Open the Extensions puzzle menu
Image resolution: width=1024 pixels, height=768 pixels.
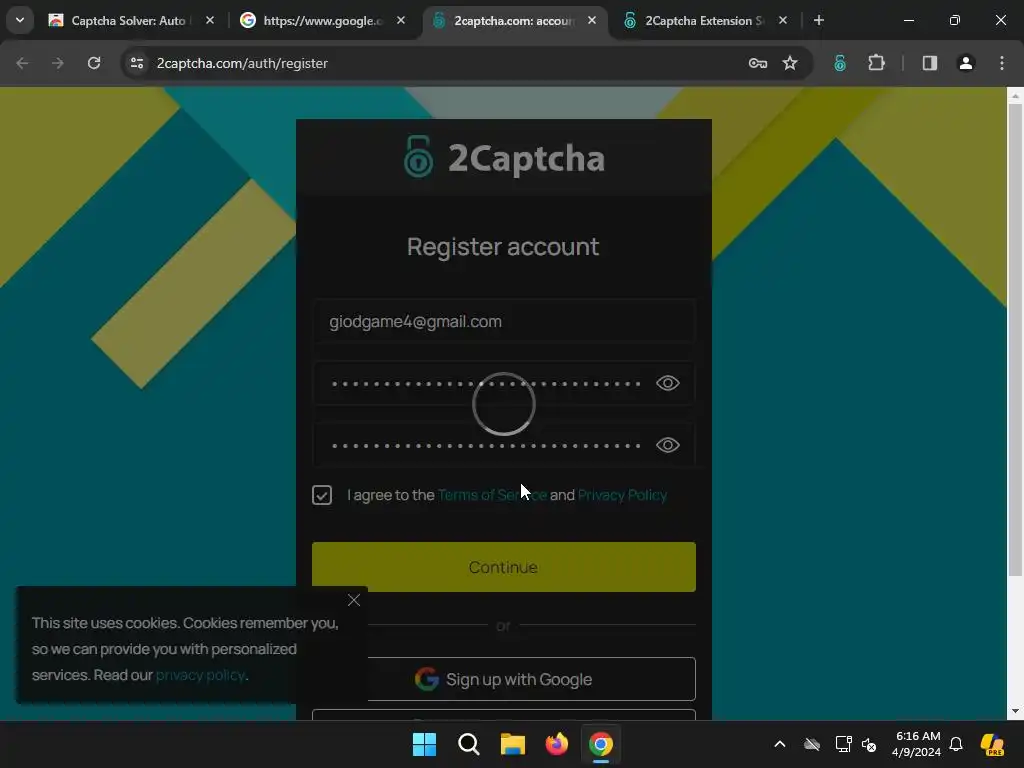876,63
